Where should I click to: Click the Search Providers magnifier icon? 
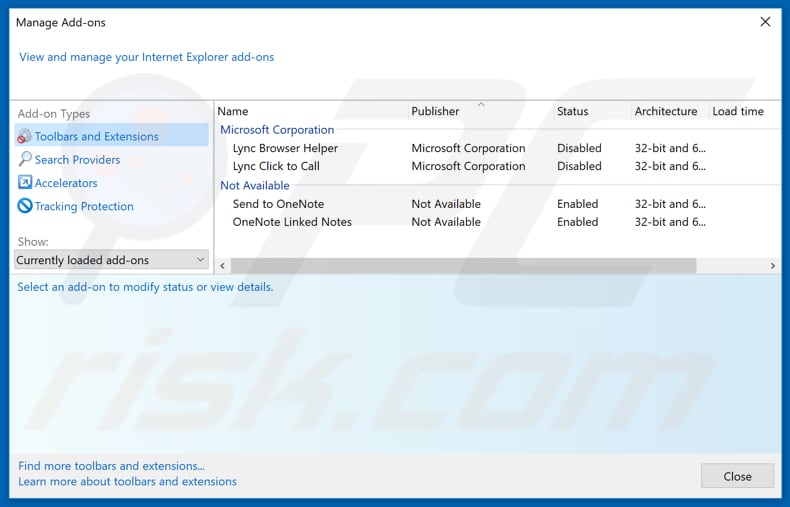tap(25, 159)
